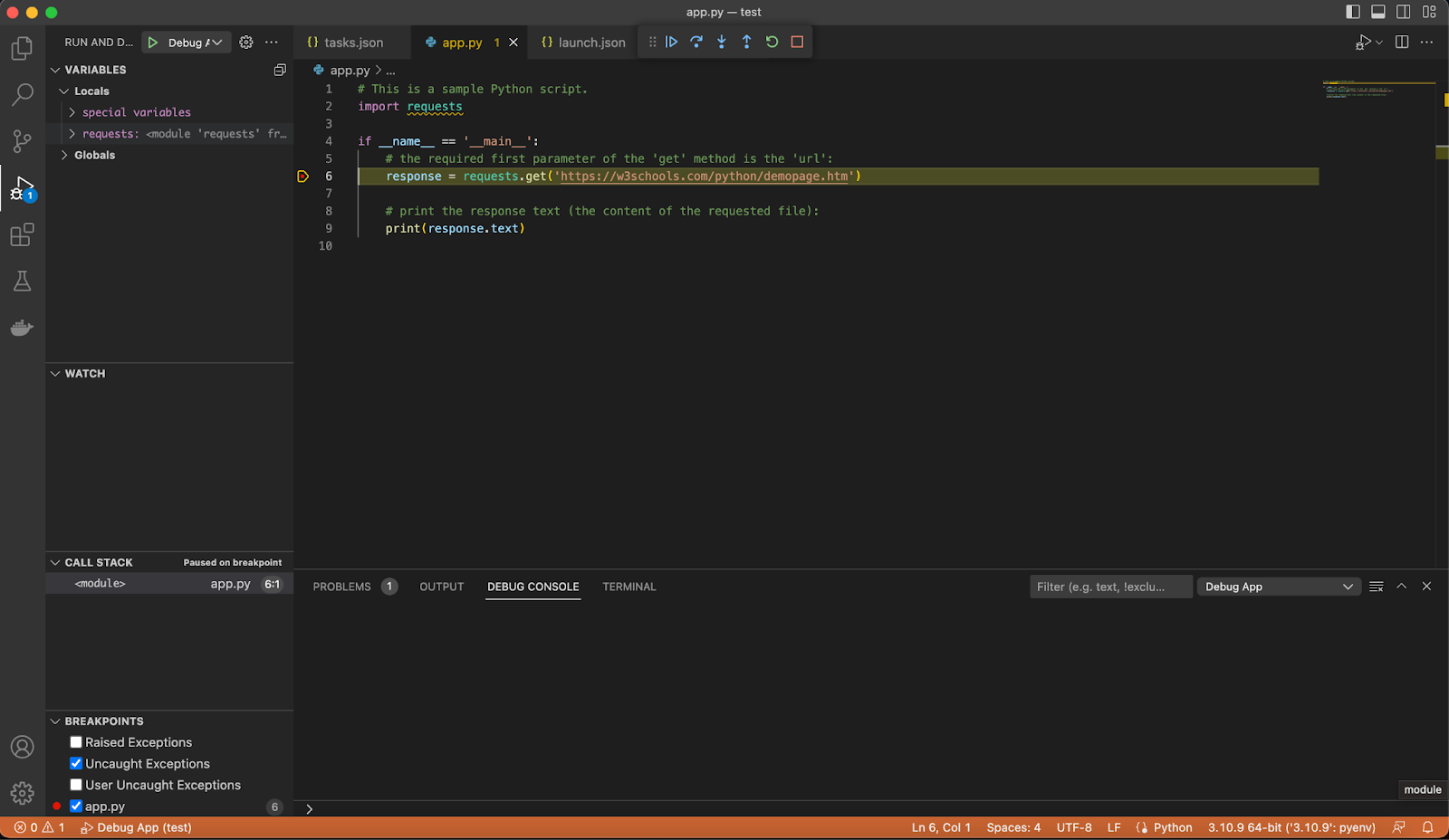Viewport: 1449px width, 840px height.
Task: Expand the requests module variable
Action: (72, 133)
